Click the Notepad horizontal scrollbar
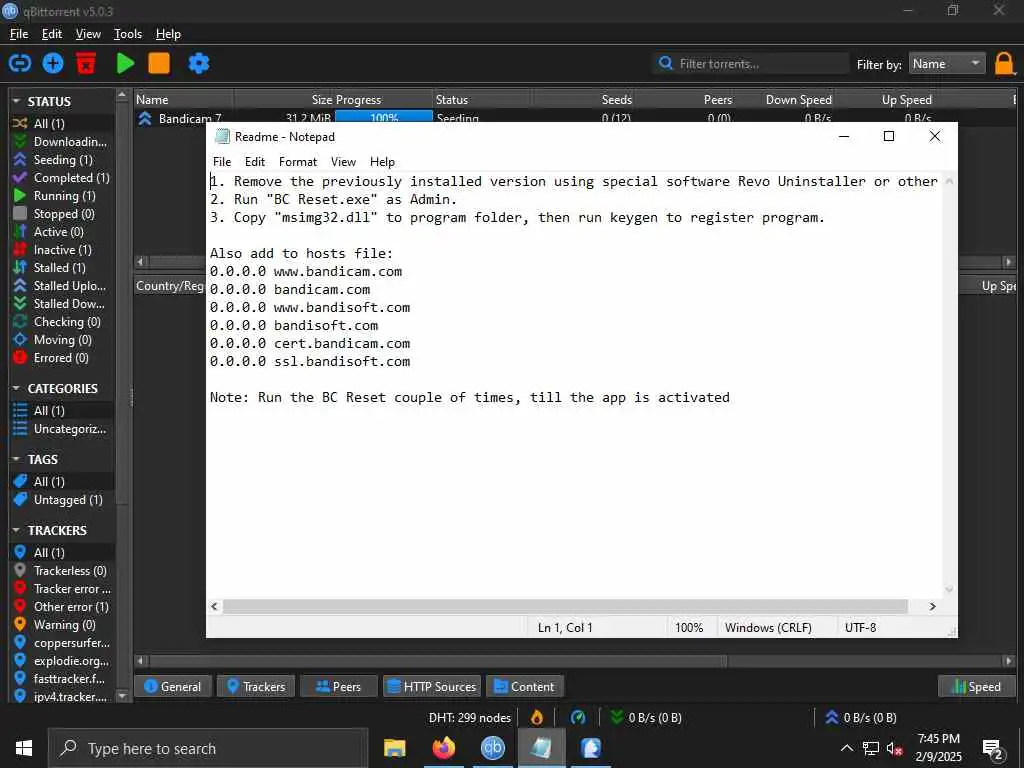The image size is (1024, 768). coord(565,607)
